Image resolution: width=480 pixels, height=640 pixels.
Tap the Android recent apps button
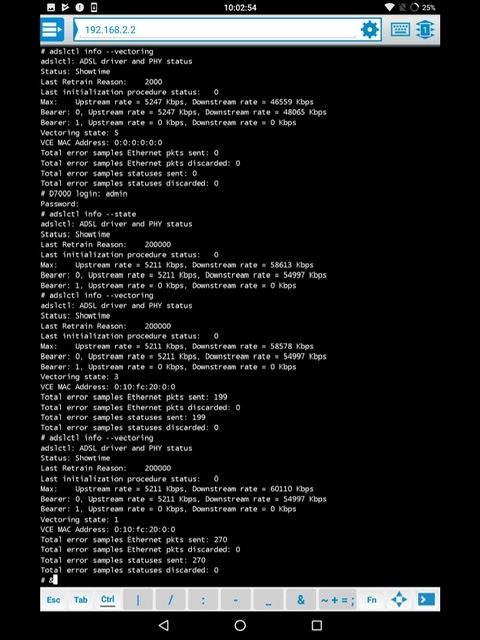point(317,625)
